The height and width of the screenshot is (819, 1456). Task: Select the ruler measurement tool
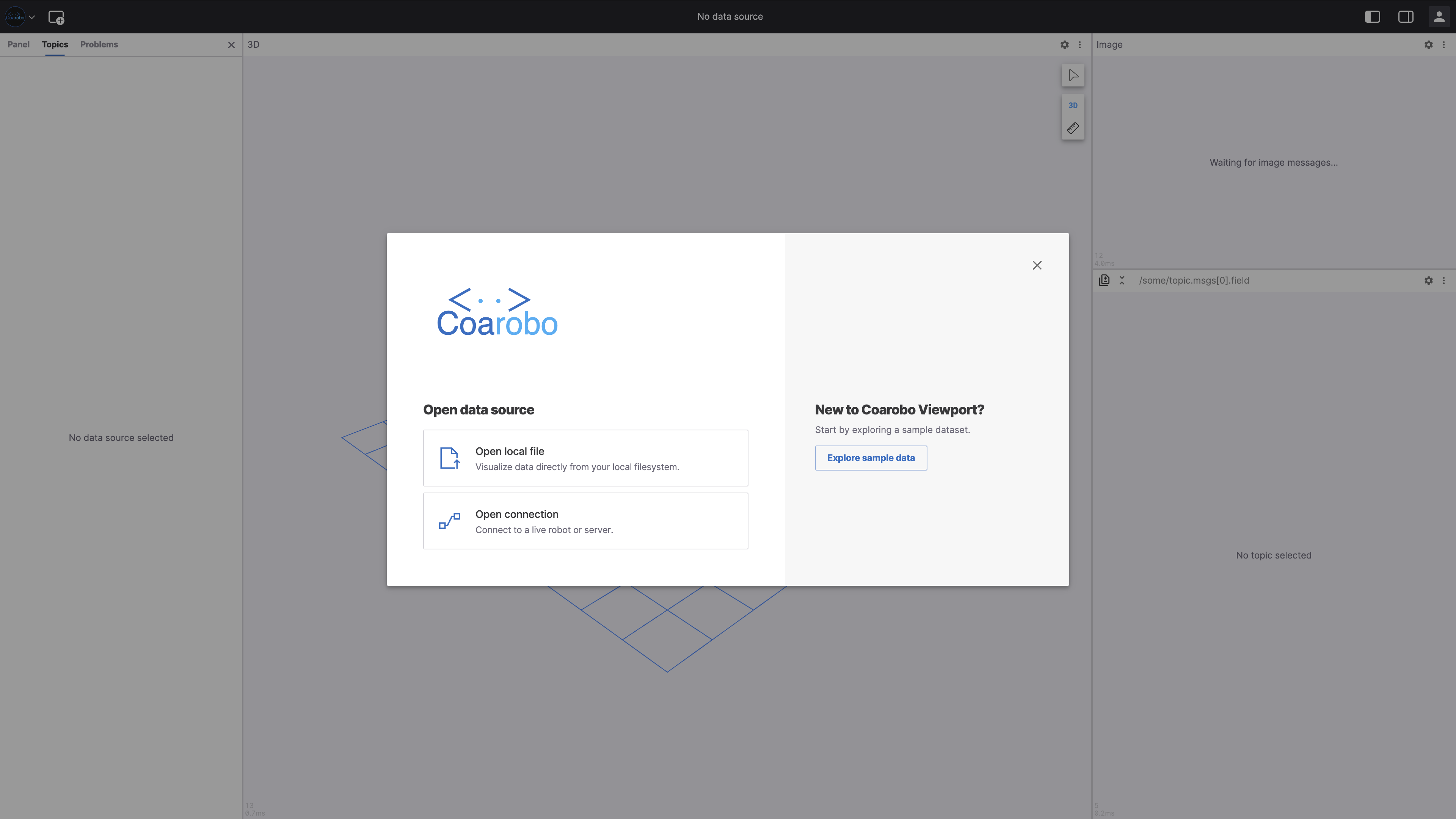click(1073, 128)
